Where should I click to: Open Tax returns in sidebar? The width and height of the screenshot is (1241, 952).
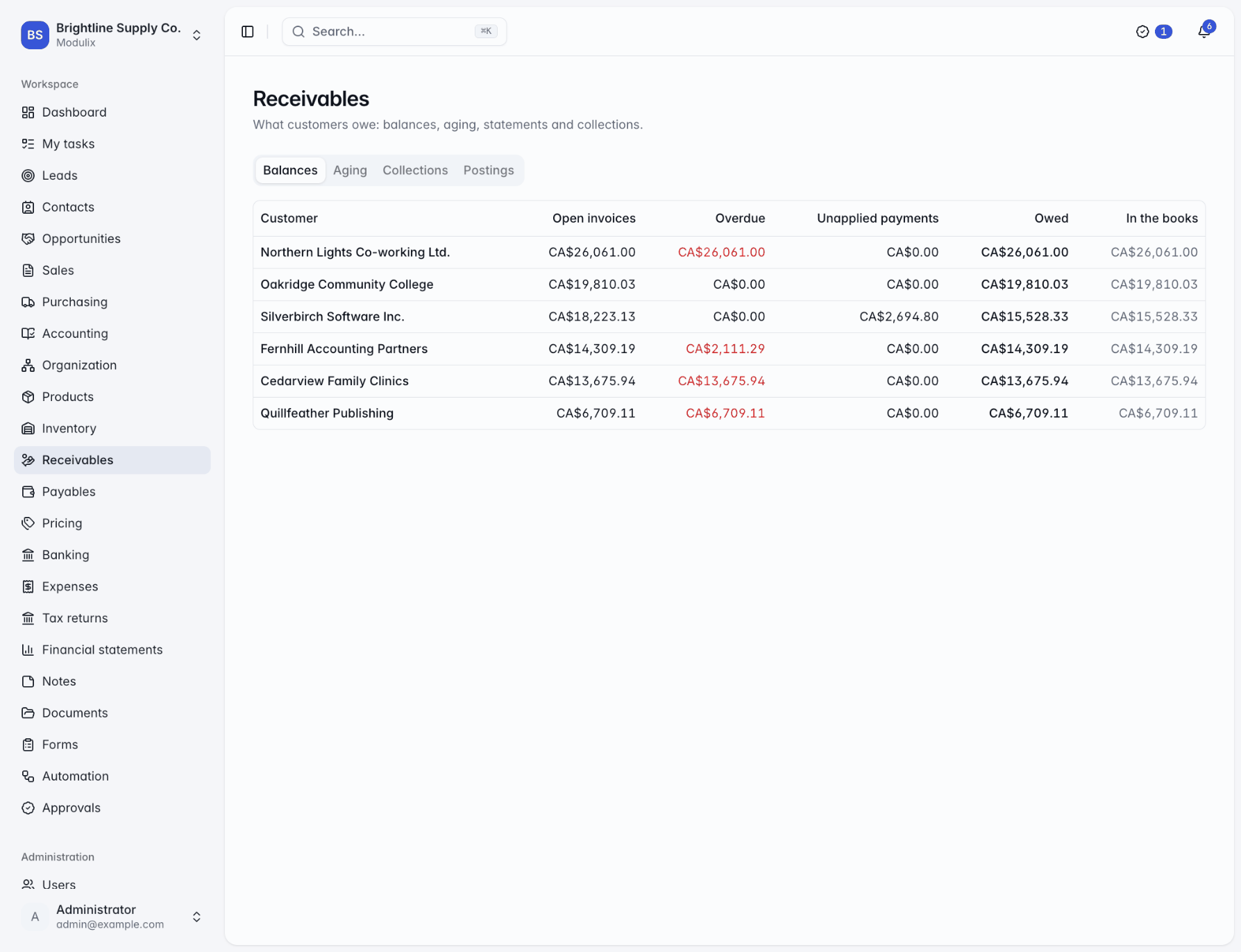pyautogui.click(x=112, y=618)
